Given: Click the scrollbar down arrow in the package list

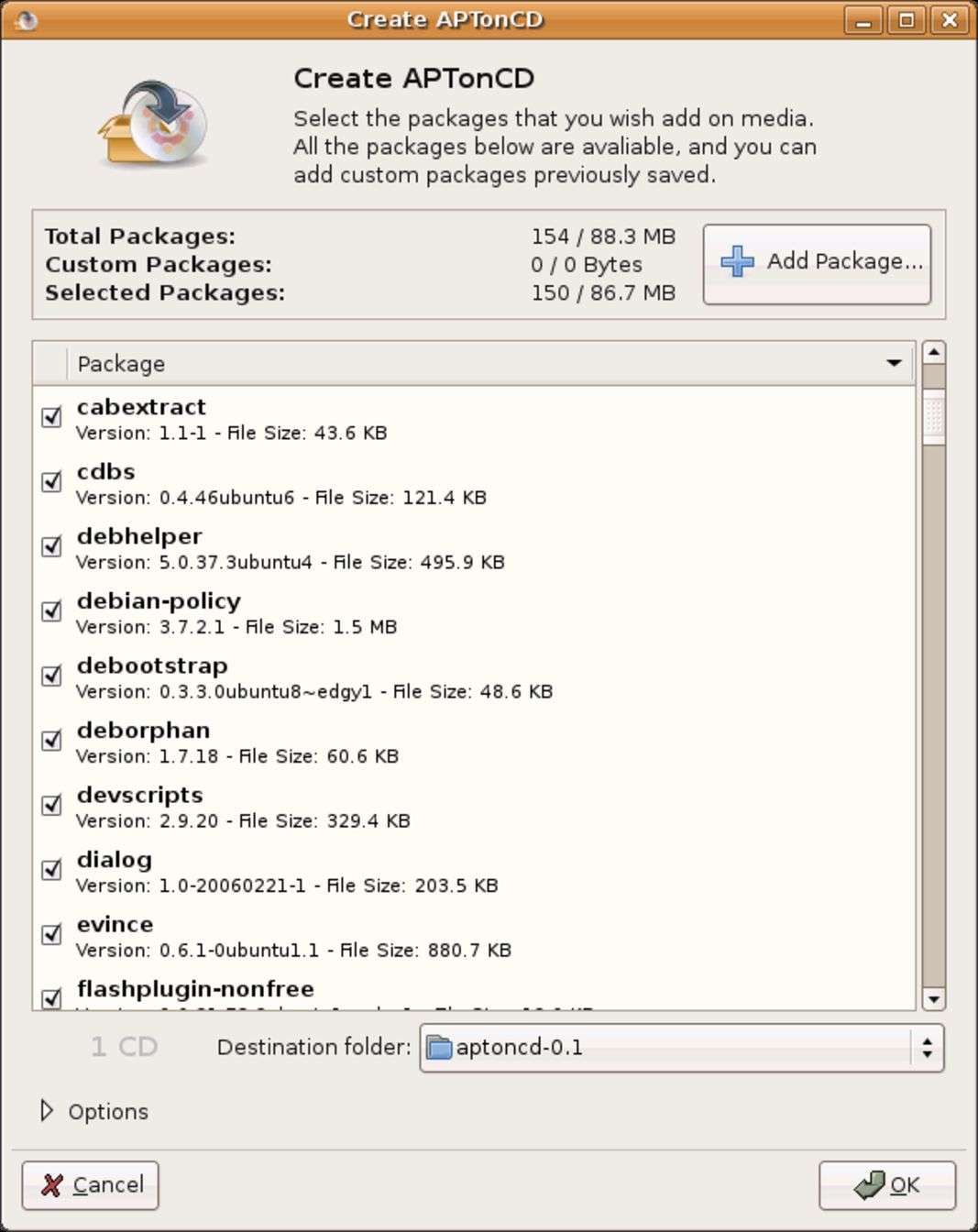Looking at the screenshot, I should pos(933,999).
